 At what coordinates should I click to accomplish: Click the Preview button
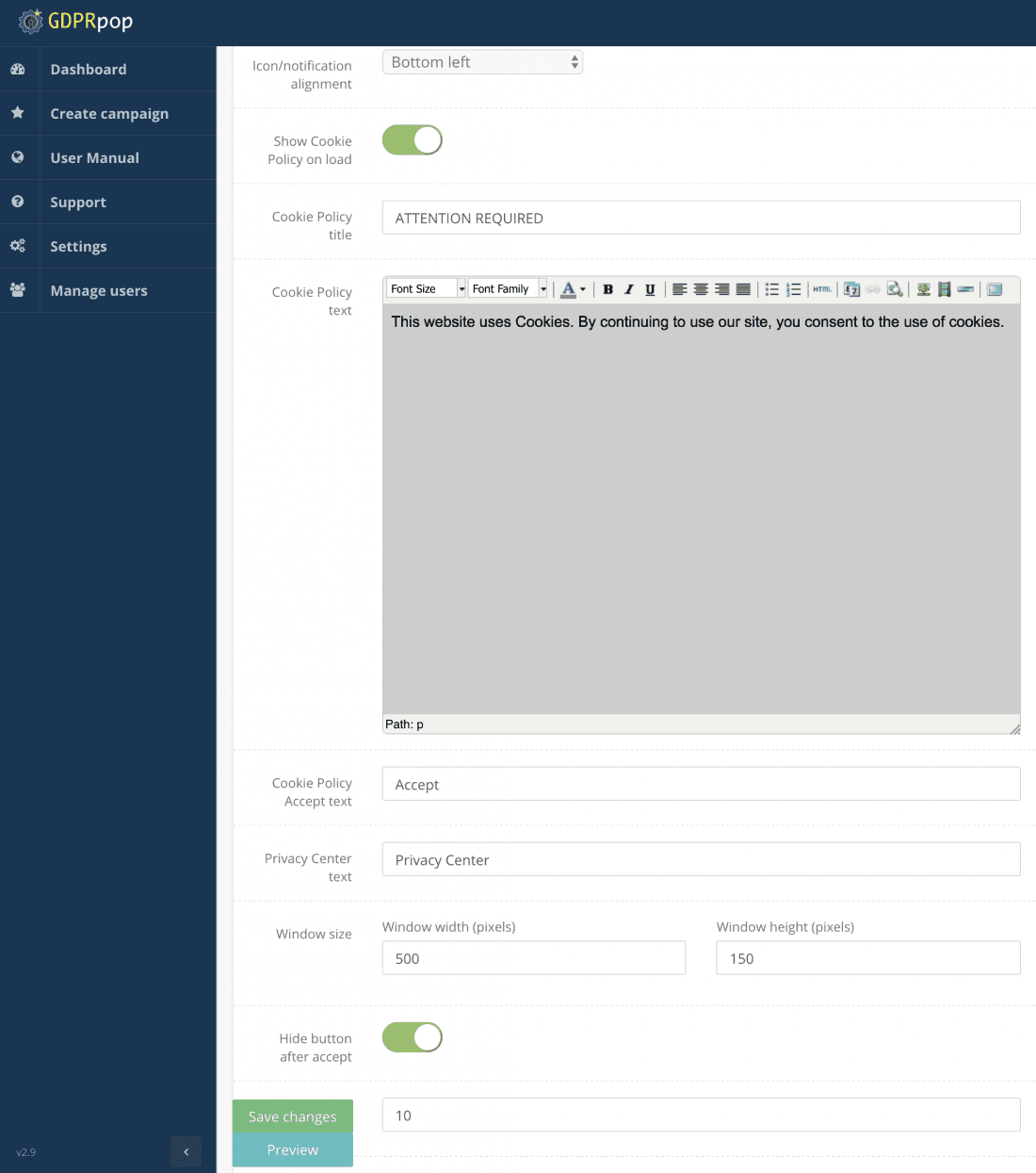[x=293, y=1150]
